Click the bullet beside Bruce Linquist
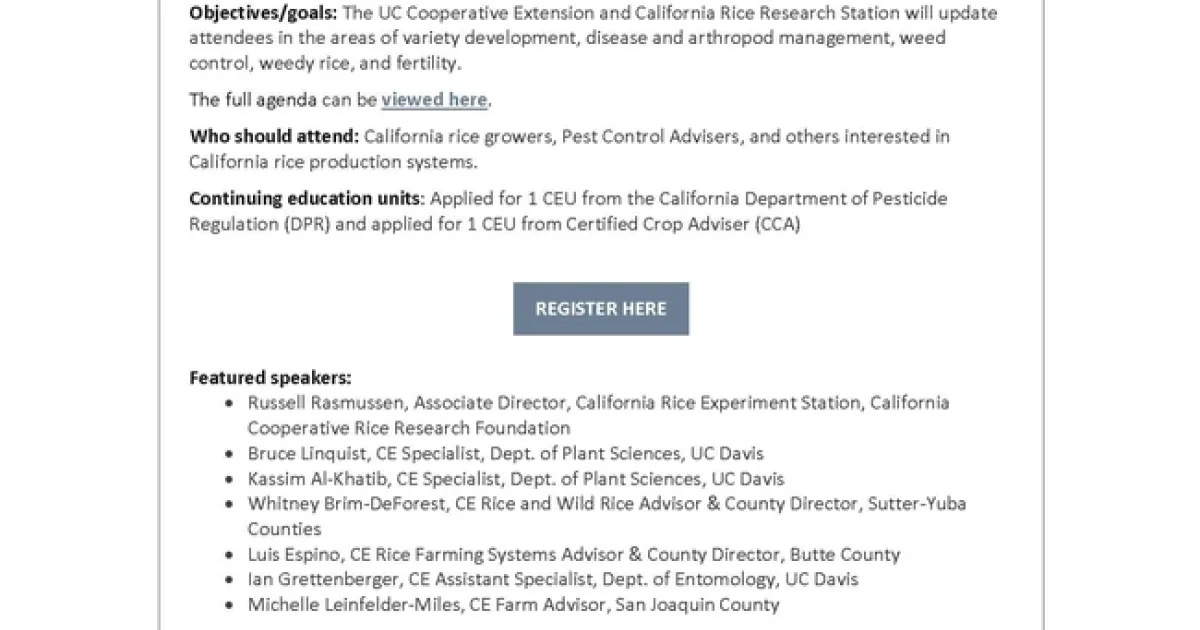 point(229,454)
